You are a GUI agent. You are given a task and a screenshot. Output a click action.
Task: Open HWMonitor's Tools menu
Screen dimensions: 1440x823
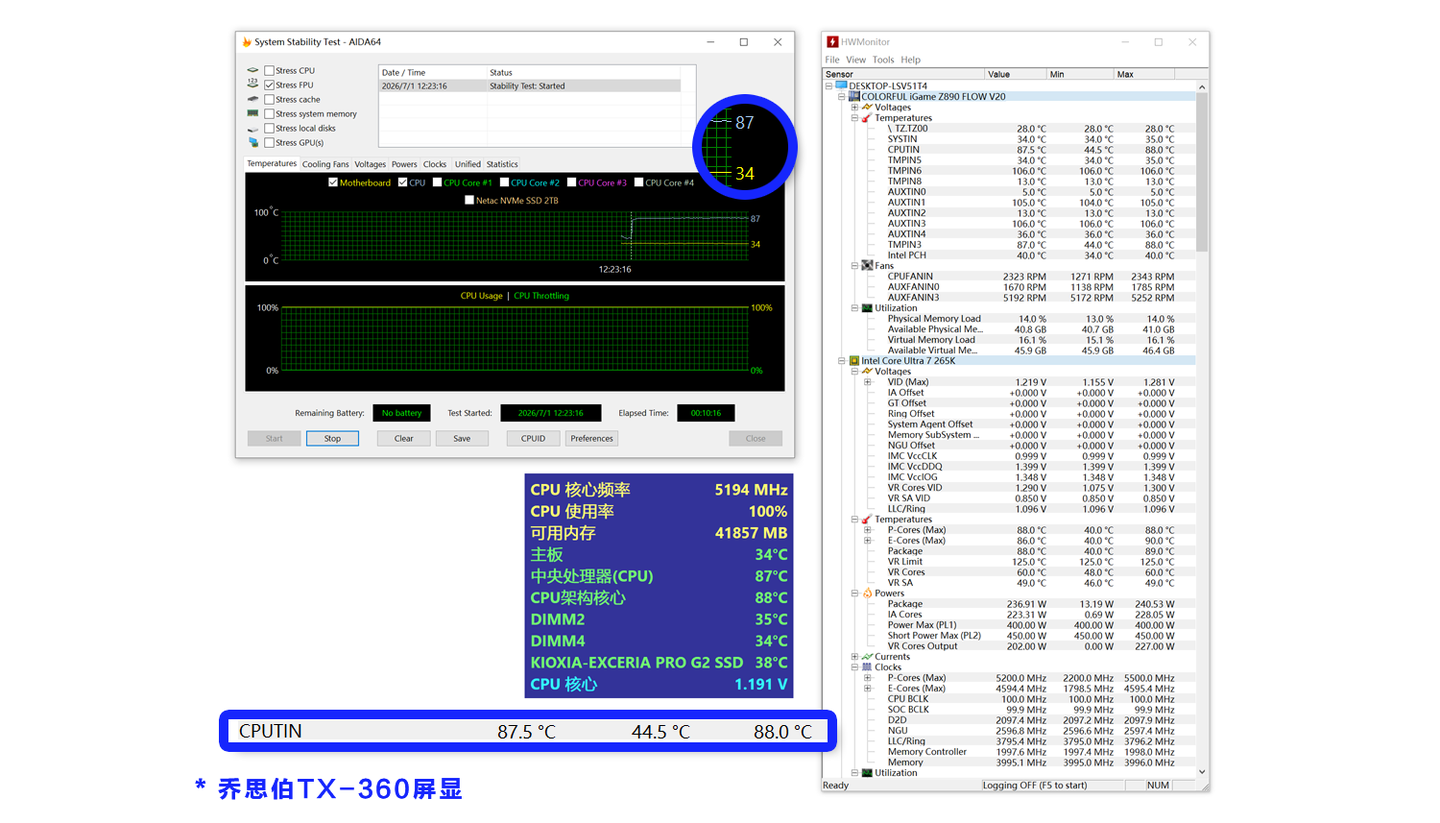point(883,60)
